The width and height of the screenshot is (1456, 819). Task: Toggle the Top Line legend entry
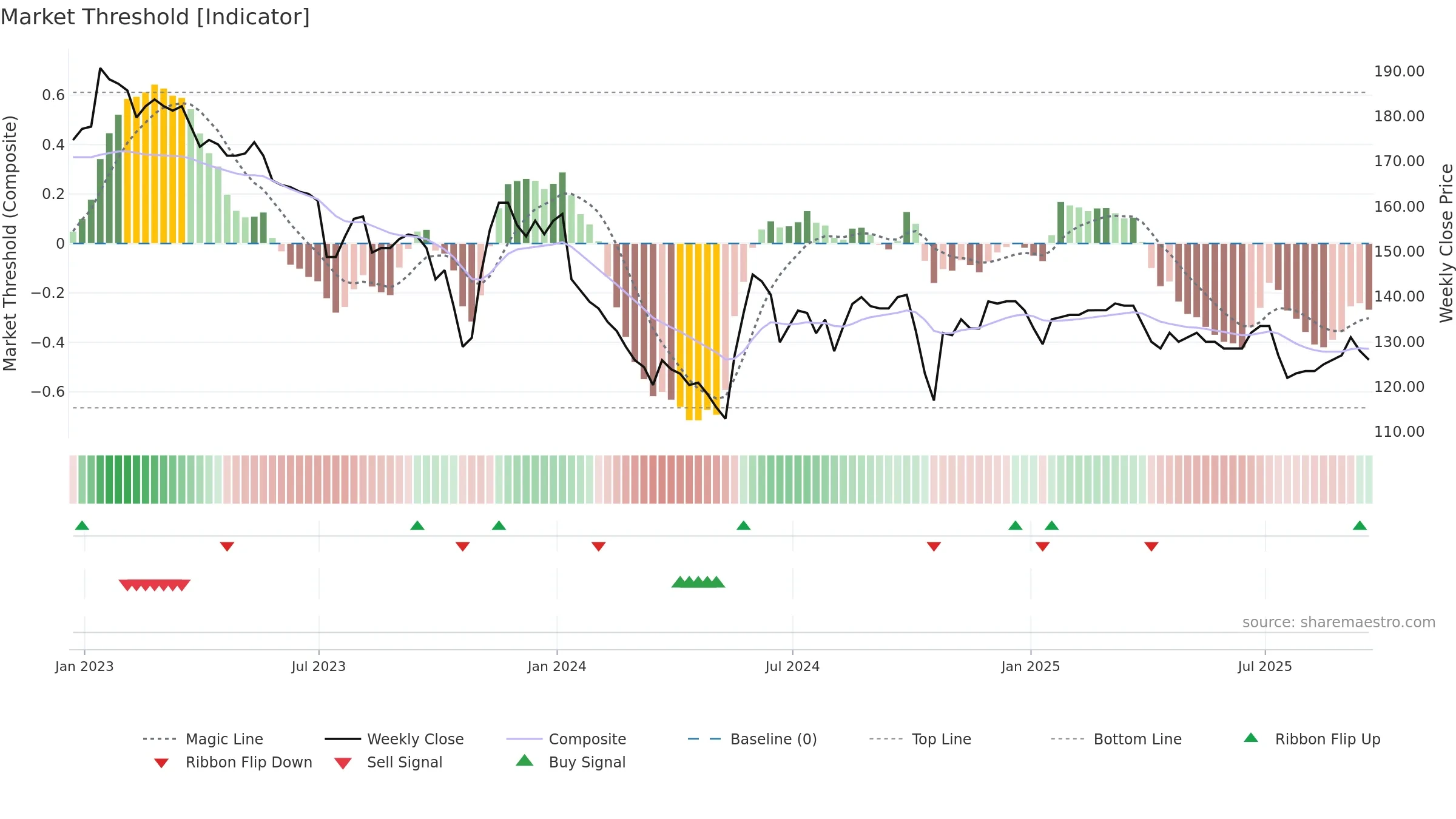click(920, 739)
